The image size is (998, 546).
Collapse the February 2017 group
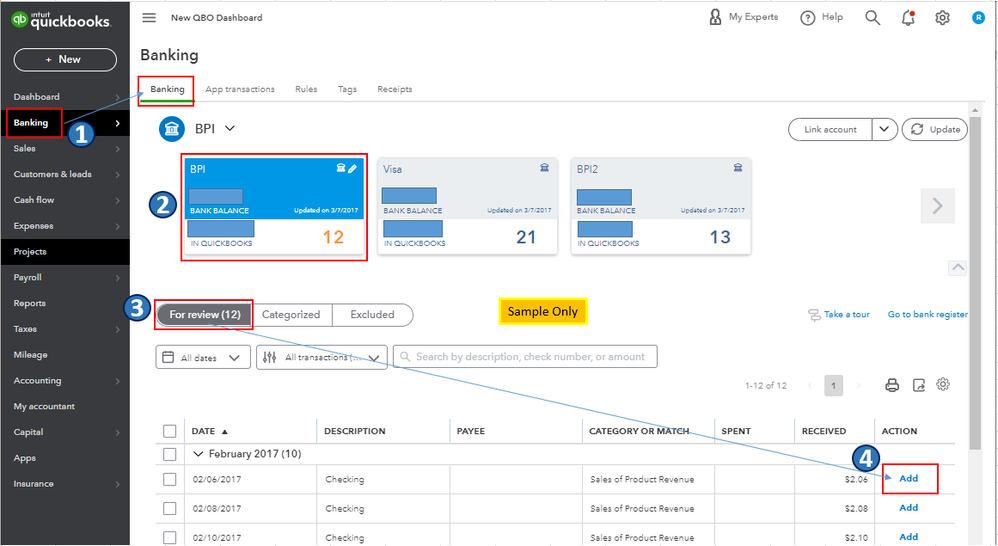198,454
